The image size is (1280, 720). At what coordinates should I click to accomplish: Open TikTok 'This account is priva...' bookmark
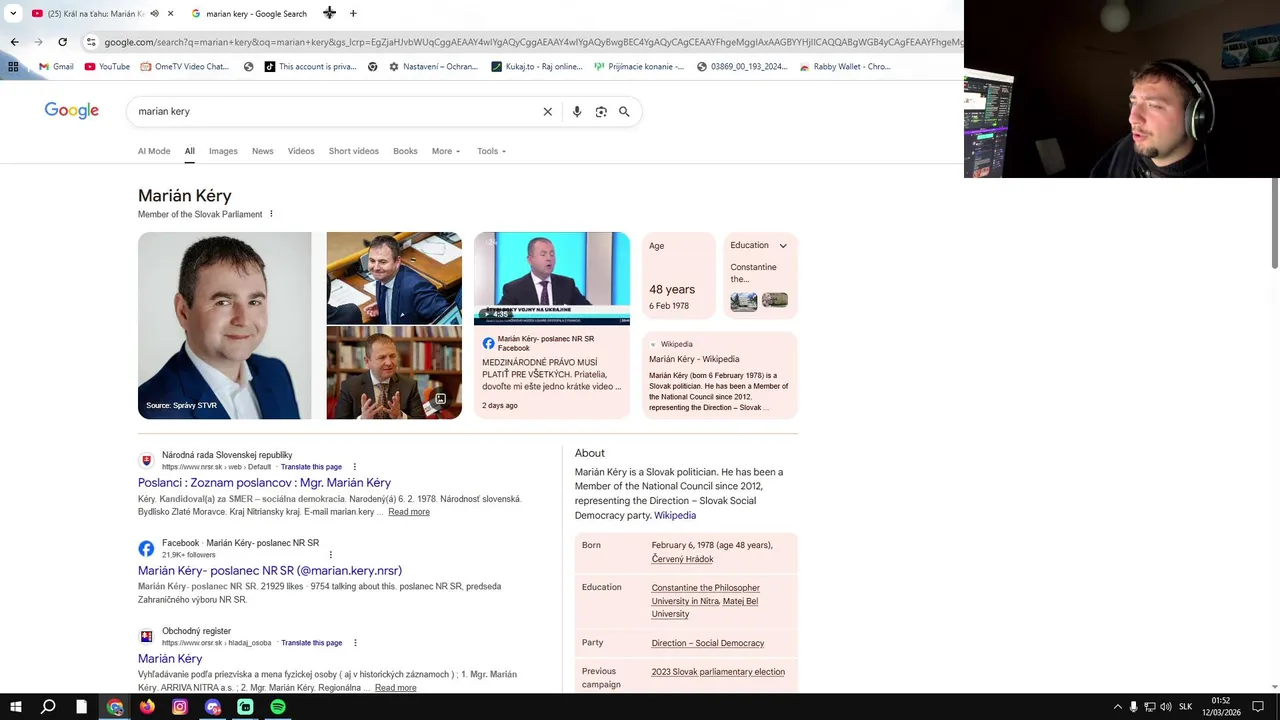(310, 67)
